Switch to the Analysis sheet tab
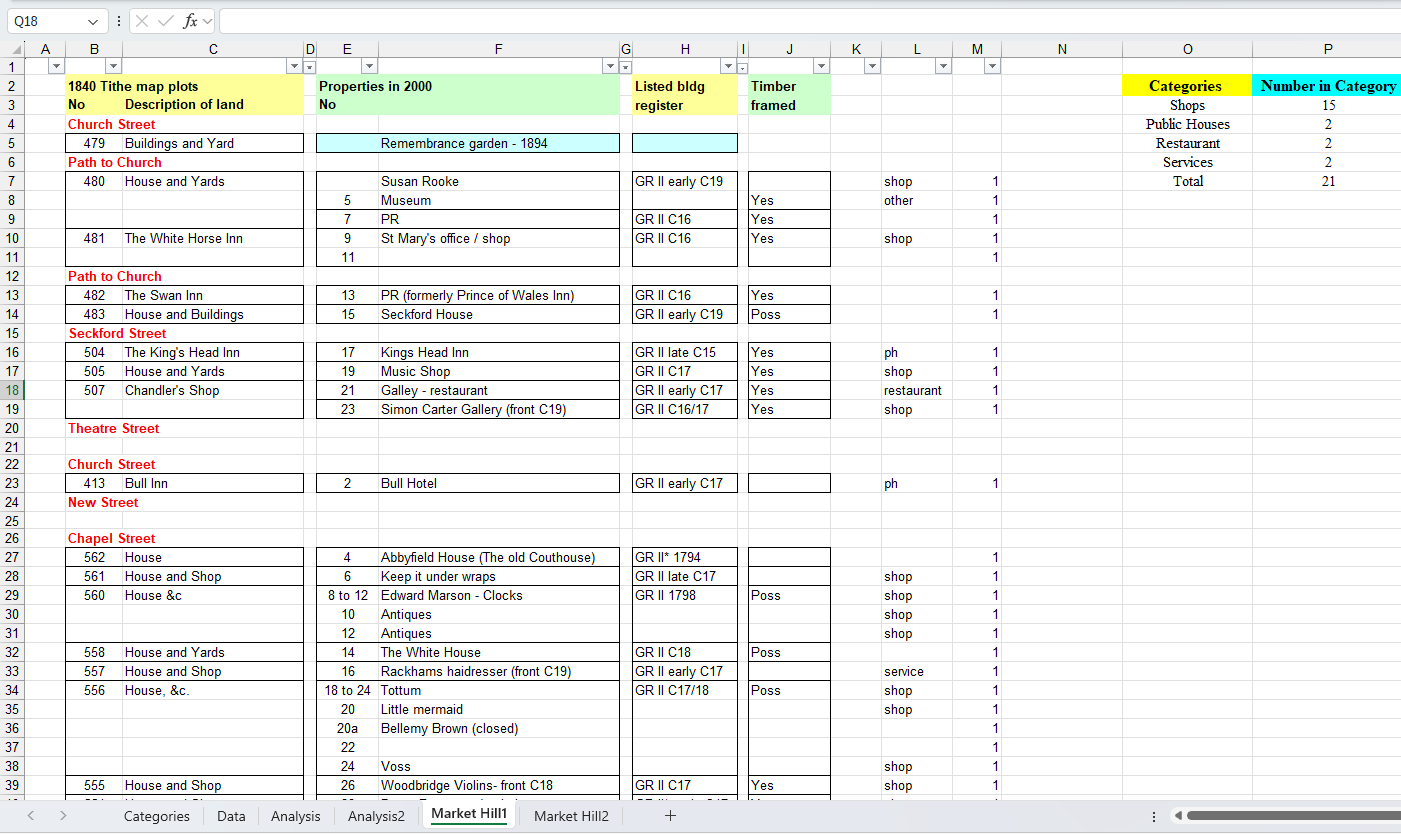The image size is (1401, 834). pyautogui.click(x=296, y=816)
